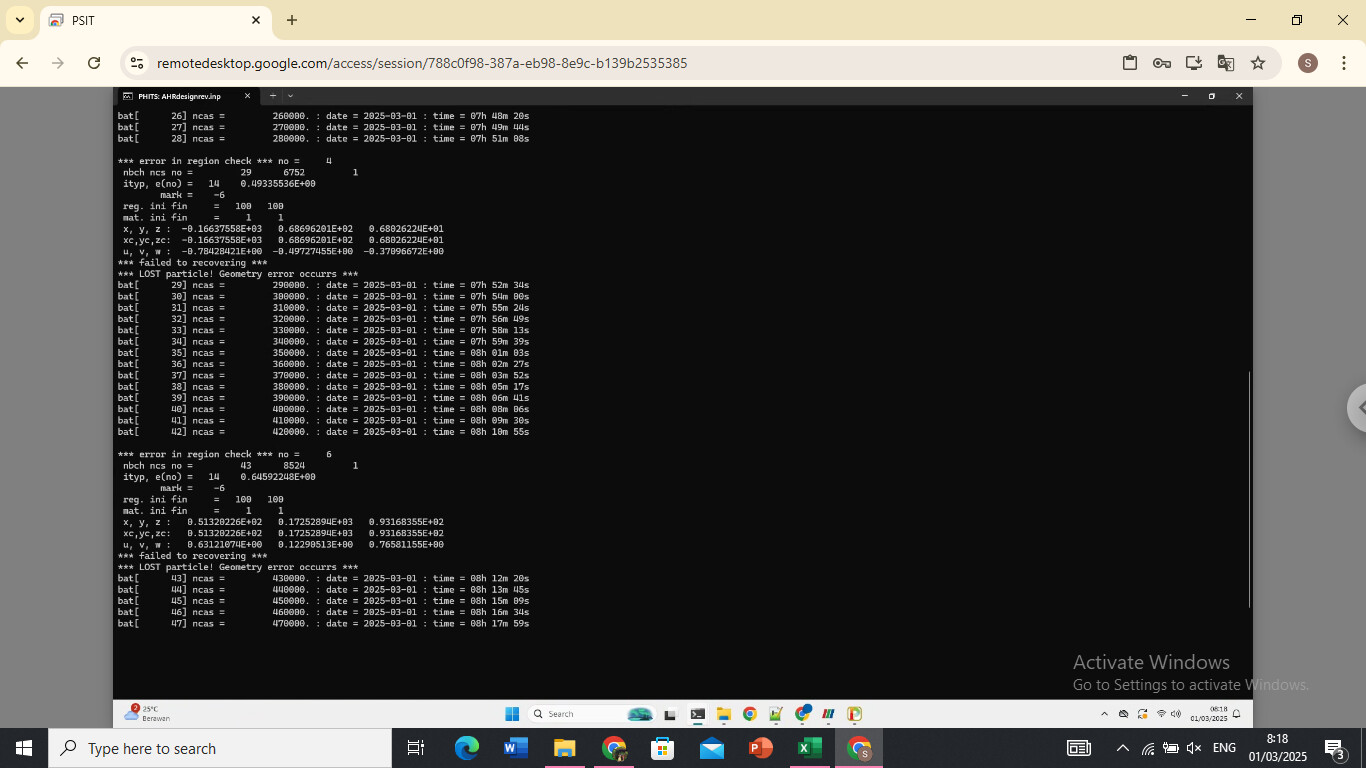Toggle the bookmark star for this page
This screenshot has height=768, width=1366.
[x=1258, y=62]
